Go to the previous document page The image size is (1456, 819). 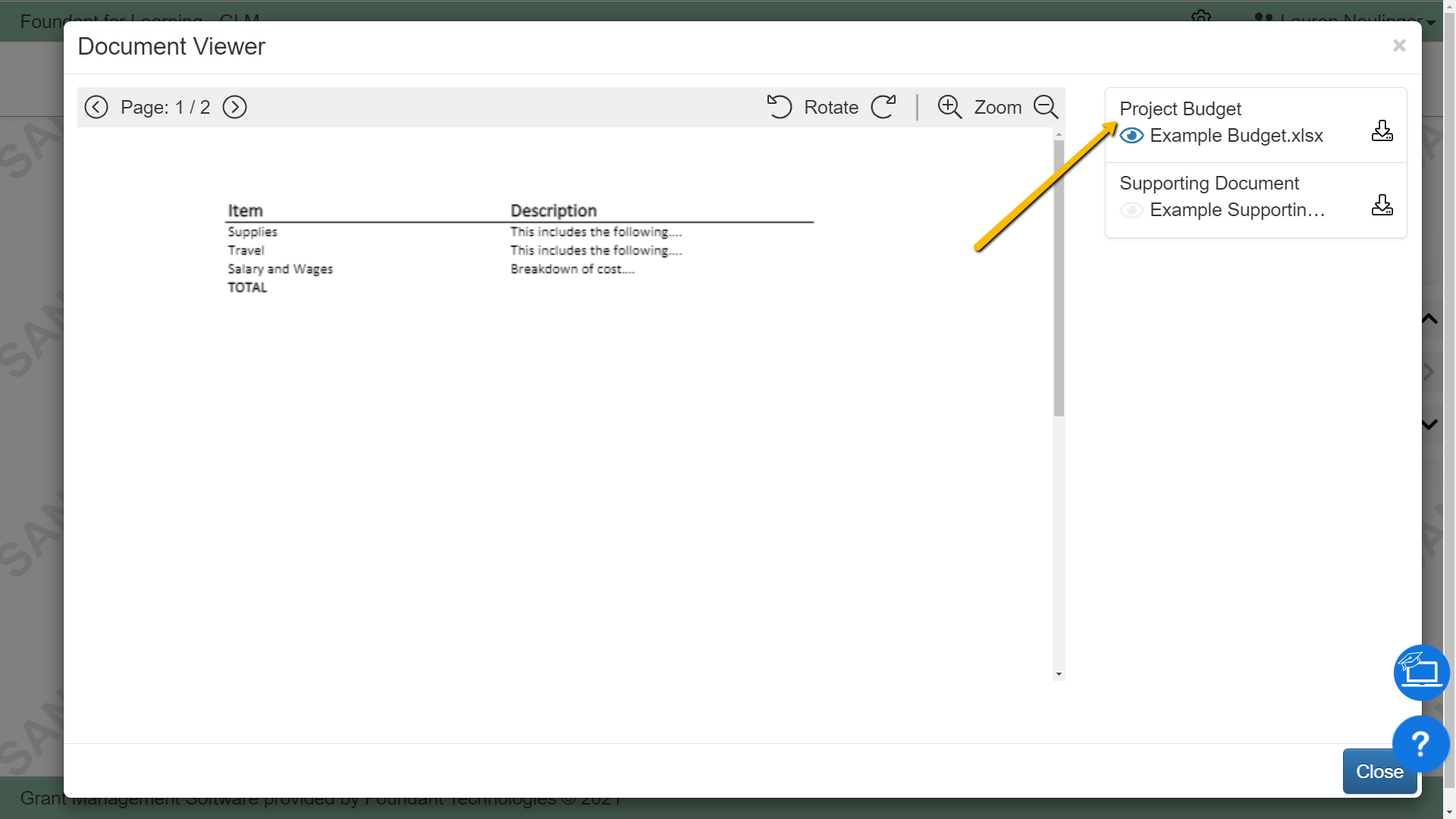pyautogui.click(x=96, y=106)
